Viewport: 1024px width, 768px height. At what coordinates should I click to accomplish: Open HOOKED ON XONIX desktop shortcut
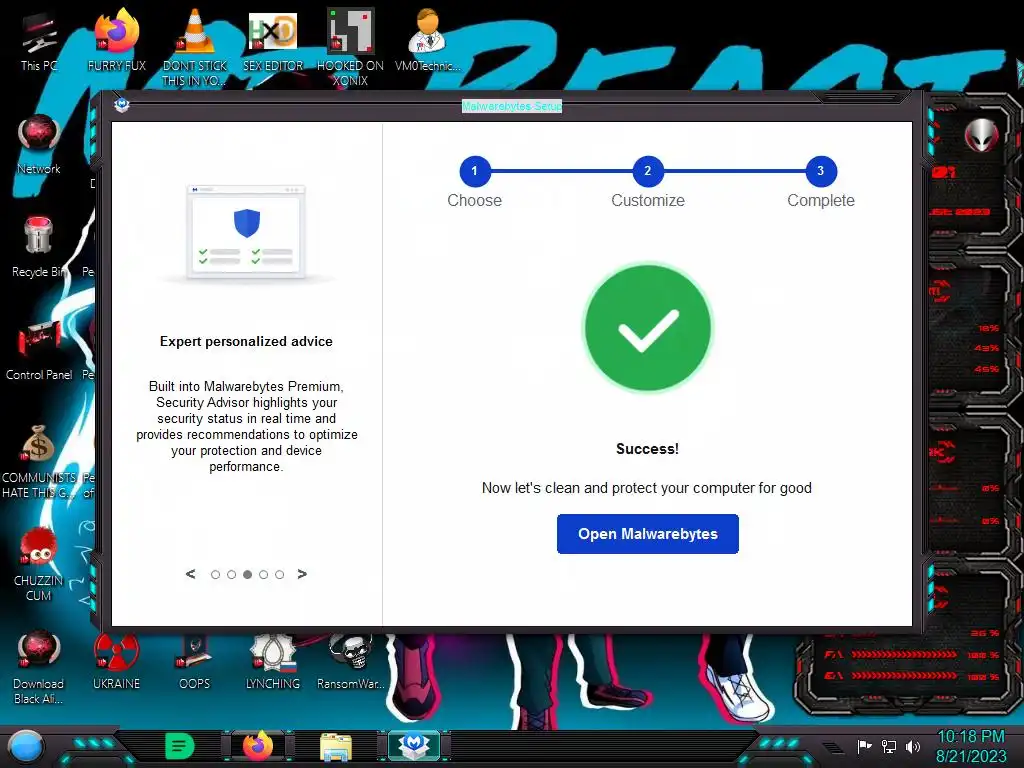(350, 47)
